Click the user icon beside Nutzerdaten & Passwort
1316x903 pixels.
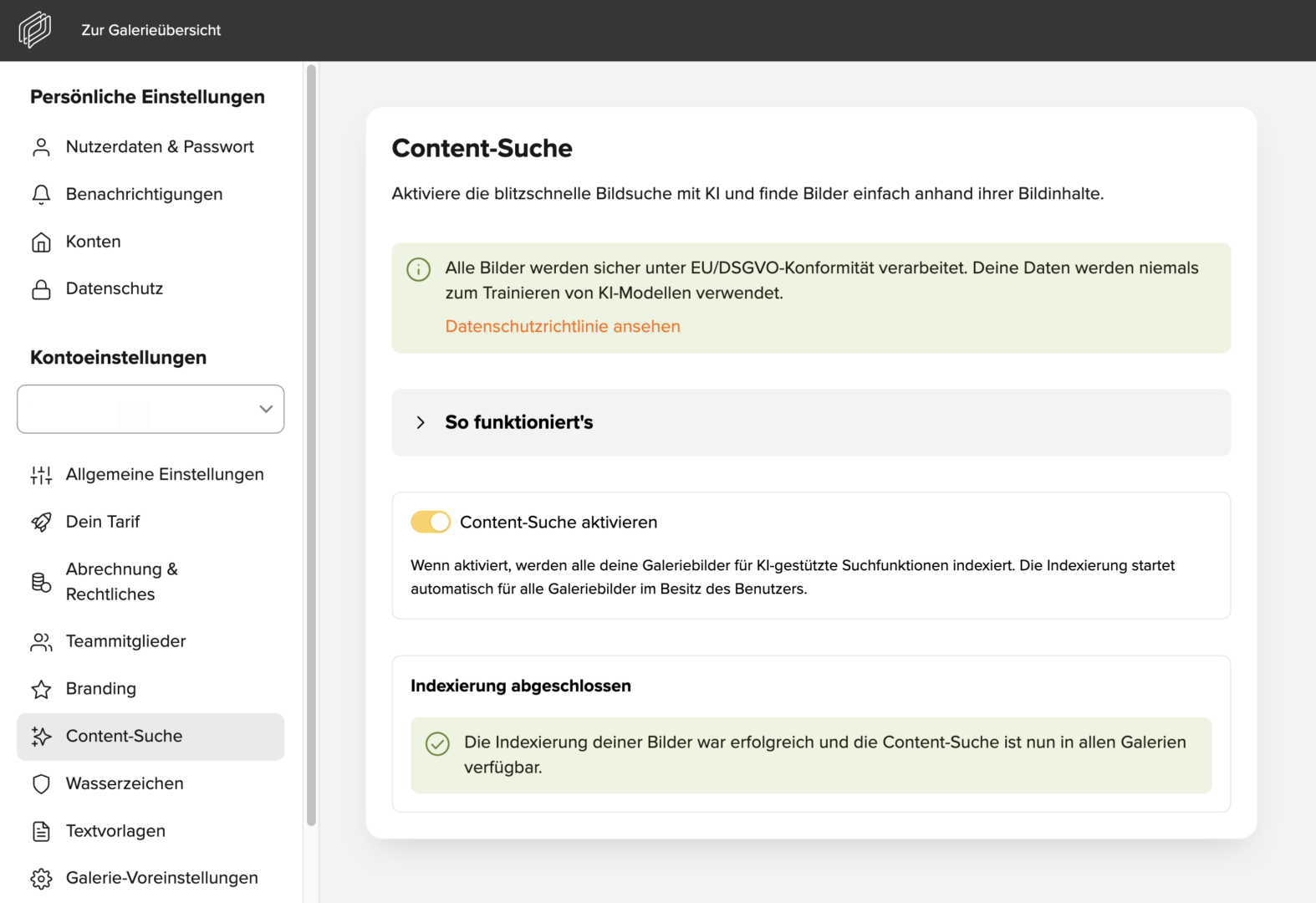tap(41, 147)
